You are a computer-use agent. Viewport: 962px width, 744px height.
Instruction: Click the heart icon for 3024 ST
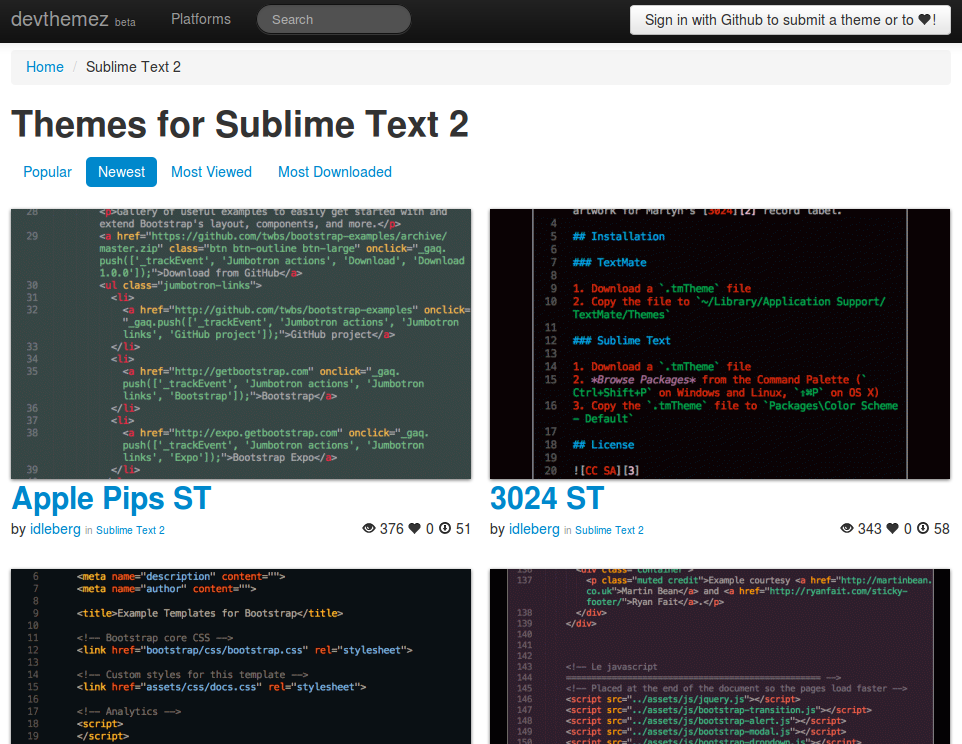pyautogui.click(x=893, y=528)
